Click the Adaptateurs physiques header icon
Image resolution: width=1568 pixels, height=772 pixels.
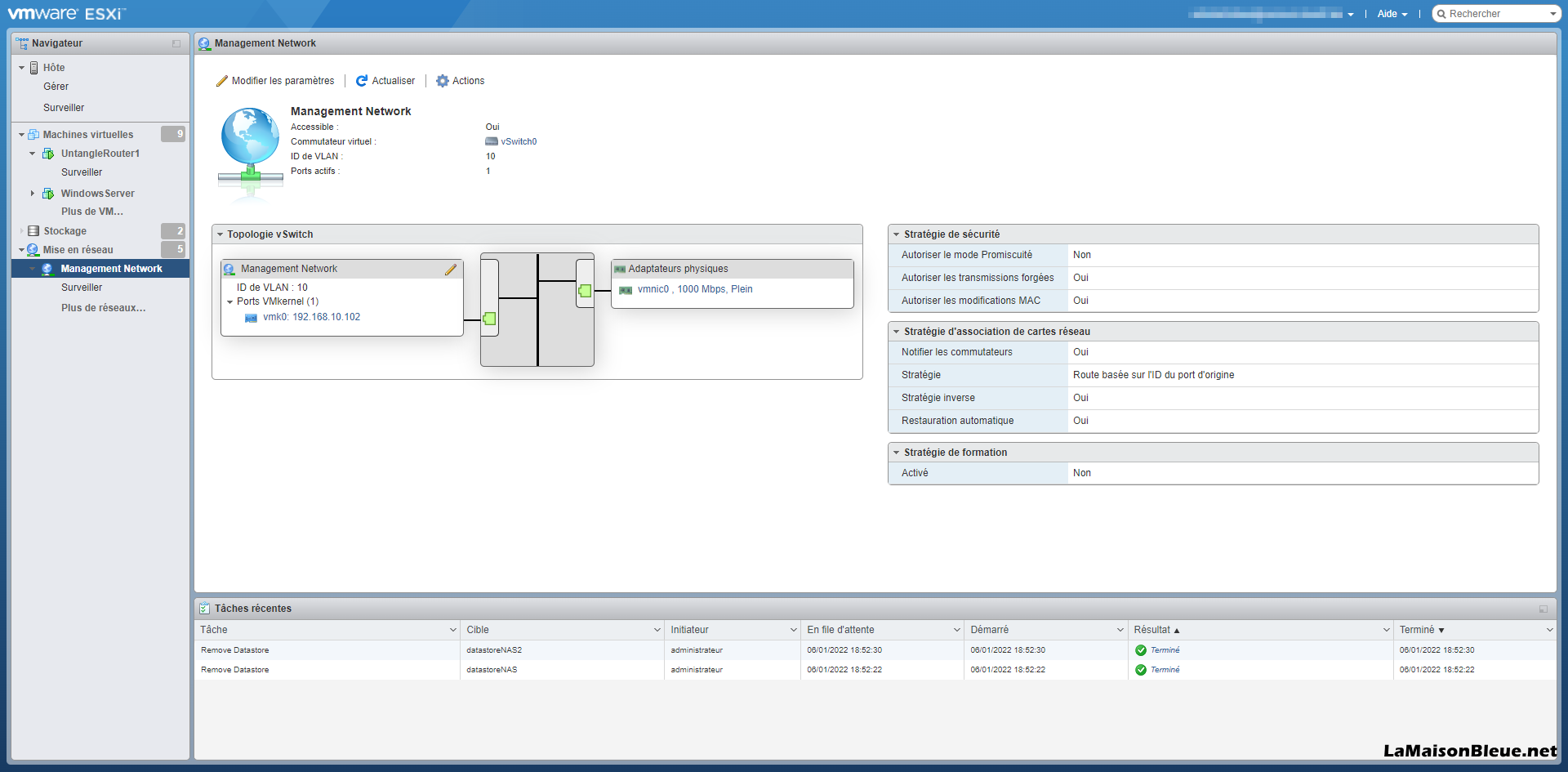pyautogui.click(x=620, y=269)
